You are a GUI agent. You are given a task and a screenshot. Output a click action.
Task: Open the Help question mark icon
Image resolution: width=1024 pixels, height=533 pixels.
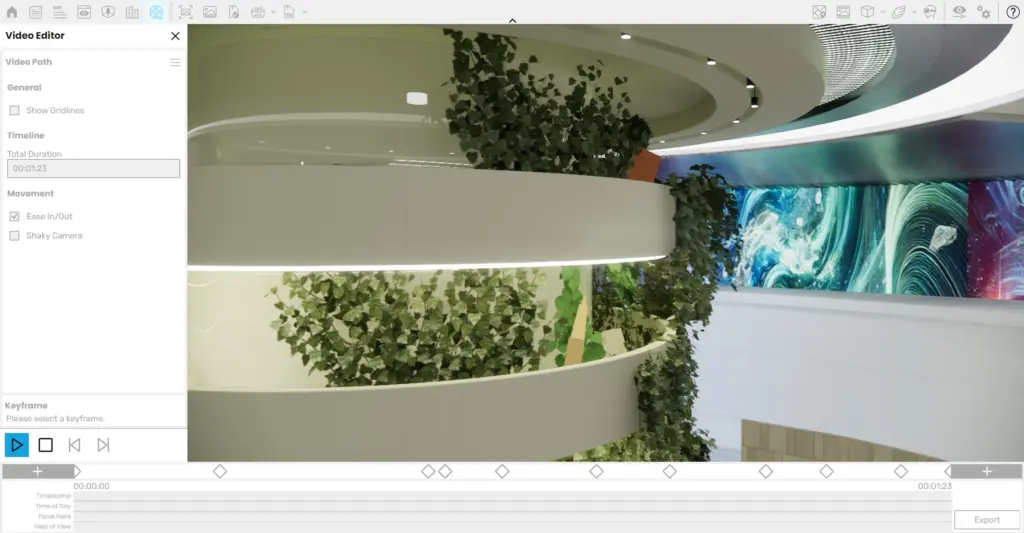tap(1012, 12)
